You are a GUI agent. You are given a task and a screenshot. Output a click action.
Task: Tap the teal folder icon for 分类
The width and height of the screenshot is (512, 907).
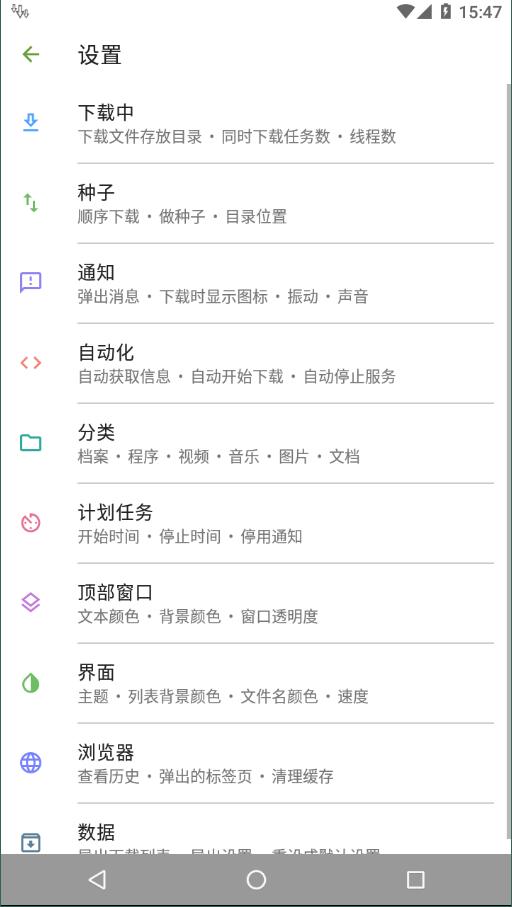coord(31,443)
